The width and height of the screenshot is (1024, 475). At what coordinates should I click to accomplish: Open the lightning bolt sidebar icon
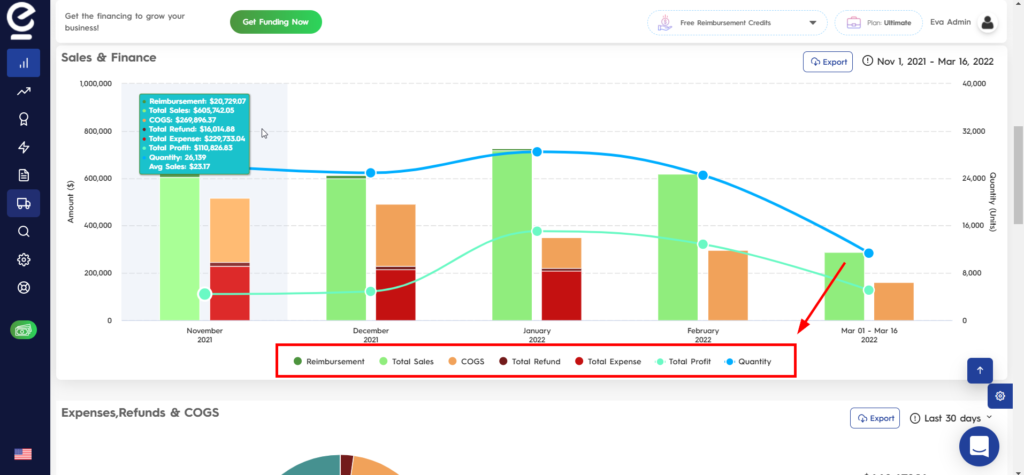click(24, 147)
